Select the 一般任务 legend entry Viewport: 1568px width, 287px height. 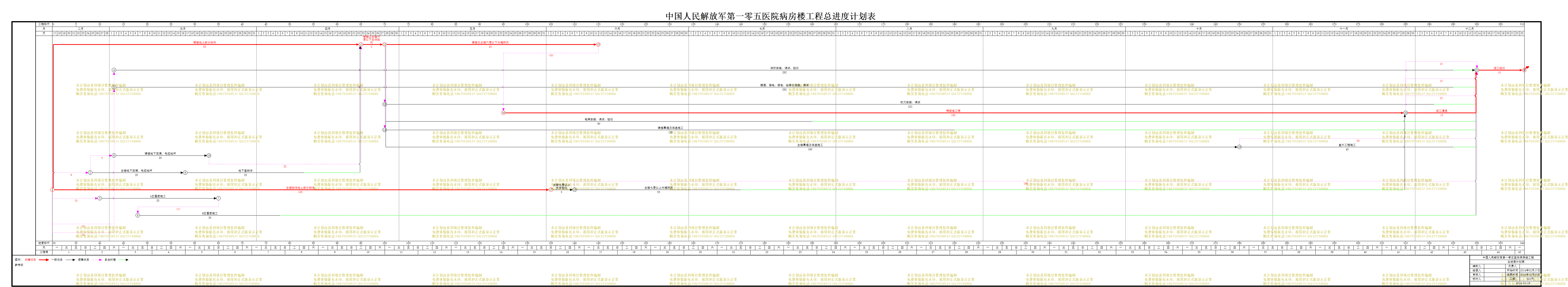tap(57, 260)
